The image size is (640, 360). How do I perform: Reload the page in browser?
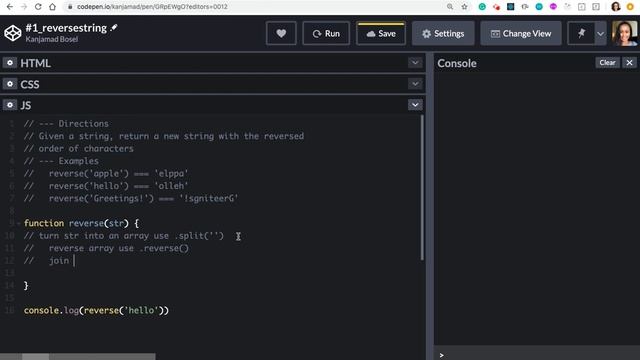[x=38, y=7]
